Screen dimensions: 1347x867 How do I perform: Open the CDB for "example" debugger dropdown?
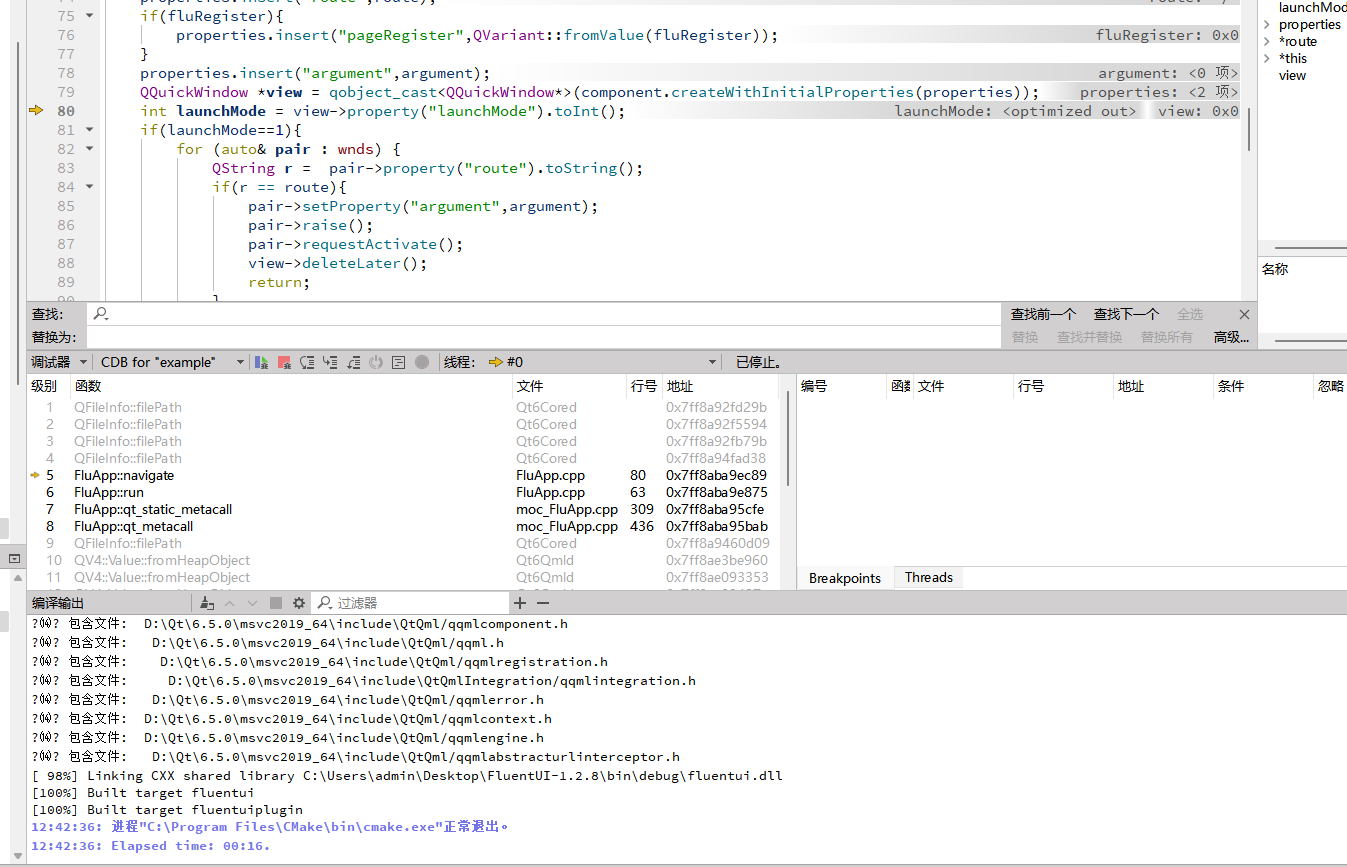(170, 362)
